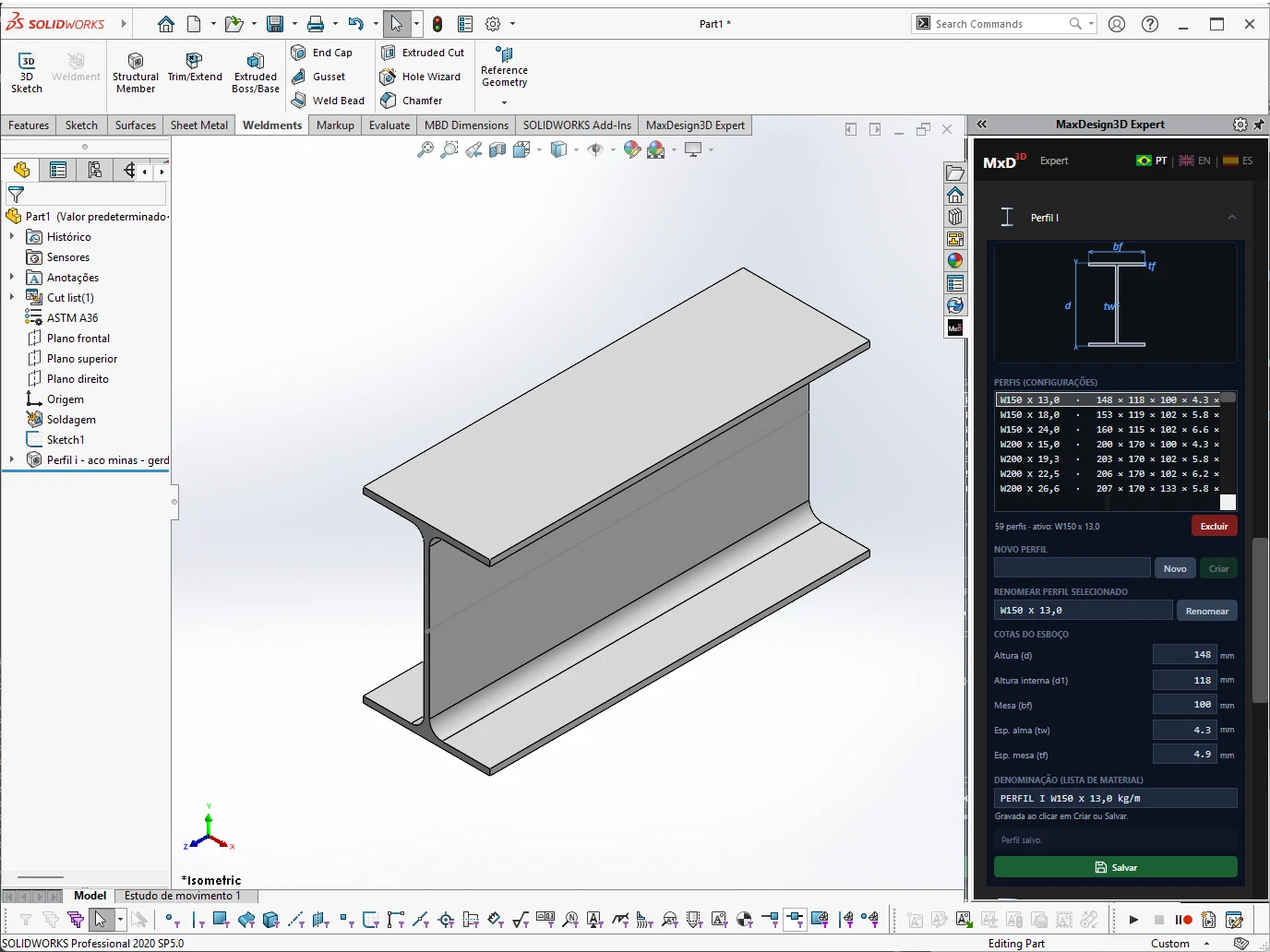Screen dimensions: 1270x952
Task: Open Reference Geometry menu
Action: pyautogui.click(x=504, y=76)
